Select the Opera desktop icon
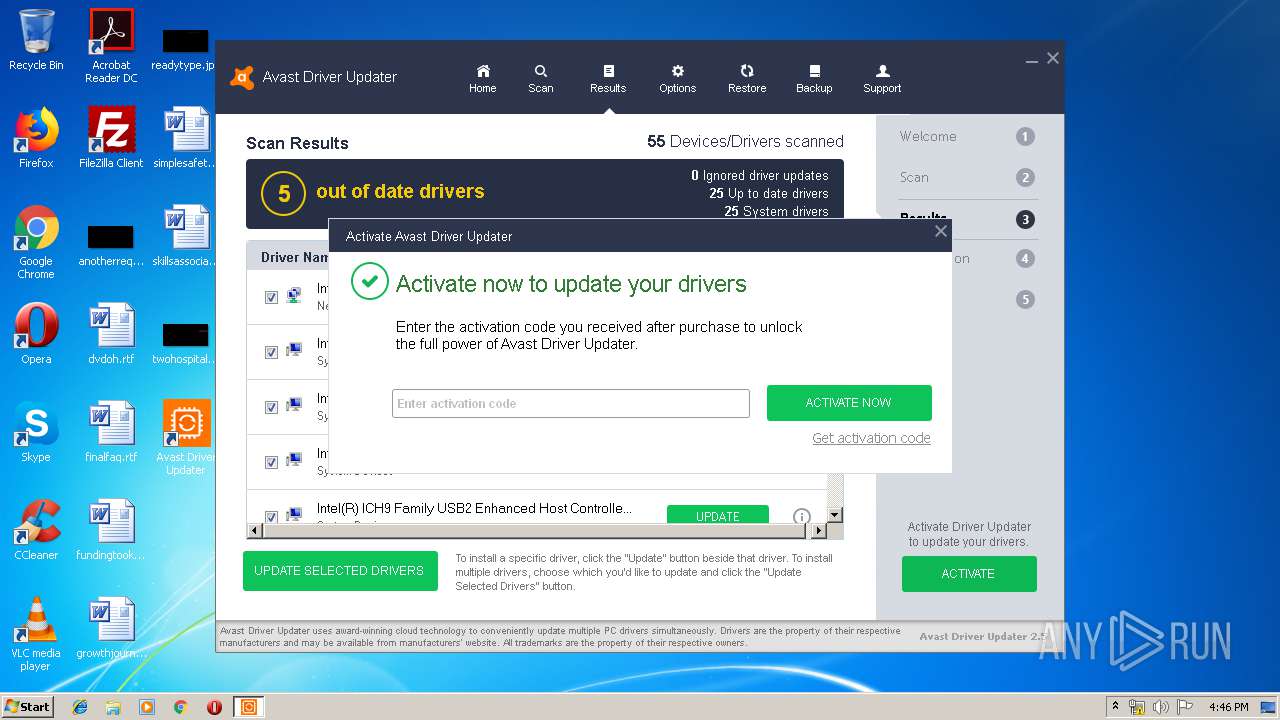 click(x=36, y=334)
